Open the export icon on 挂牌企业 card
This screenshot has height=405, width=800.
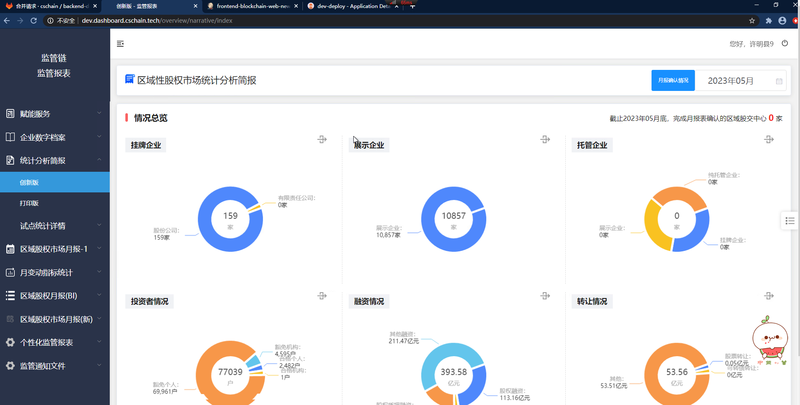pyautogui.click(x=322, y=139)
